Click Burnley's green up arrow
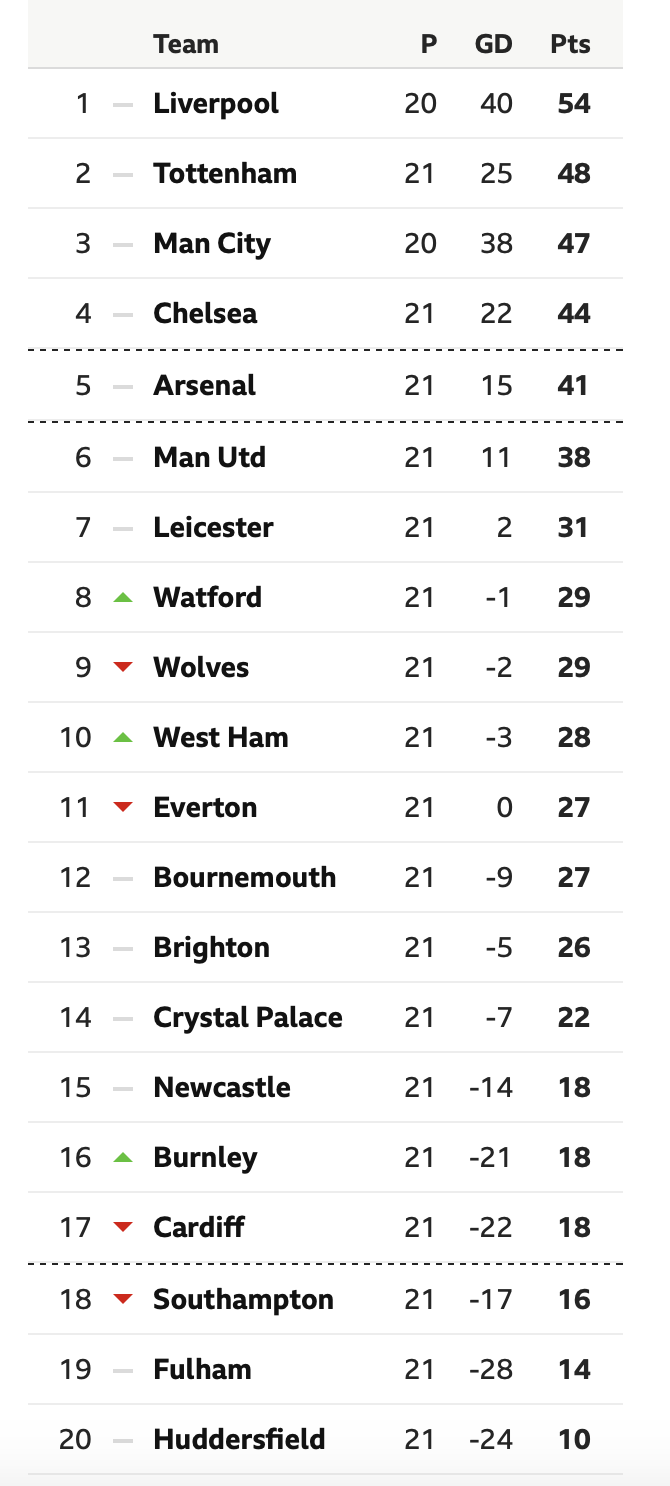Viewport: 670px width, 1486px height. (x=123, y=1158)
